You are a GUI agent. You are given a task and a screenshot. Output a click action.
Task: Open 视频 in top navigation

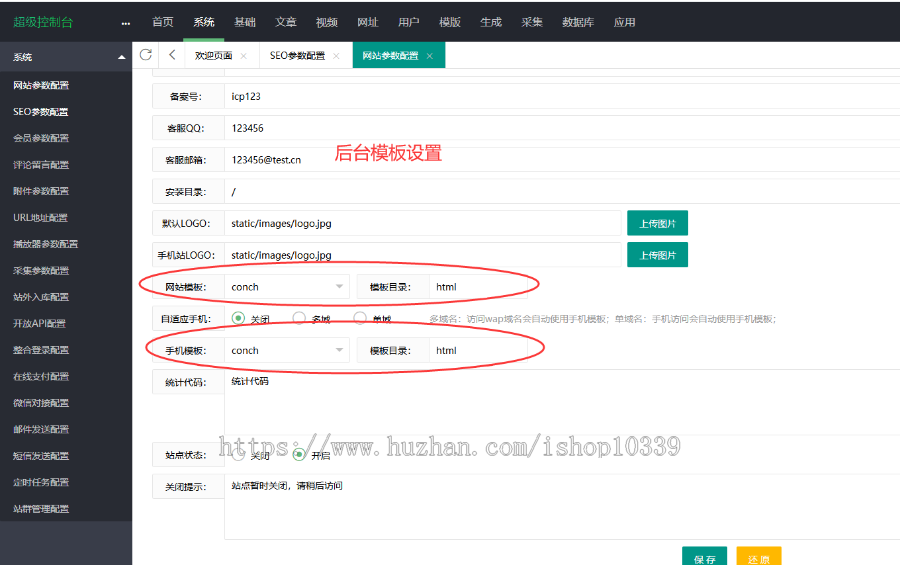pos(327,22)
